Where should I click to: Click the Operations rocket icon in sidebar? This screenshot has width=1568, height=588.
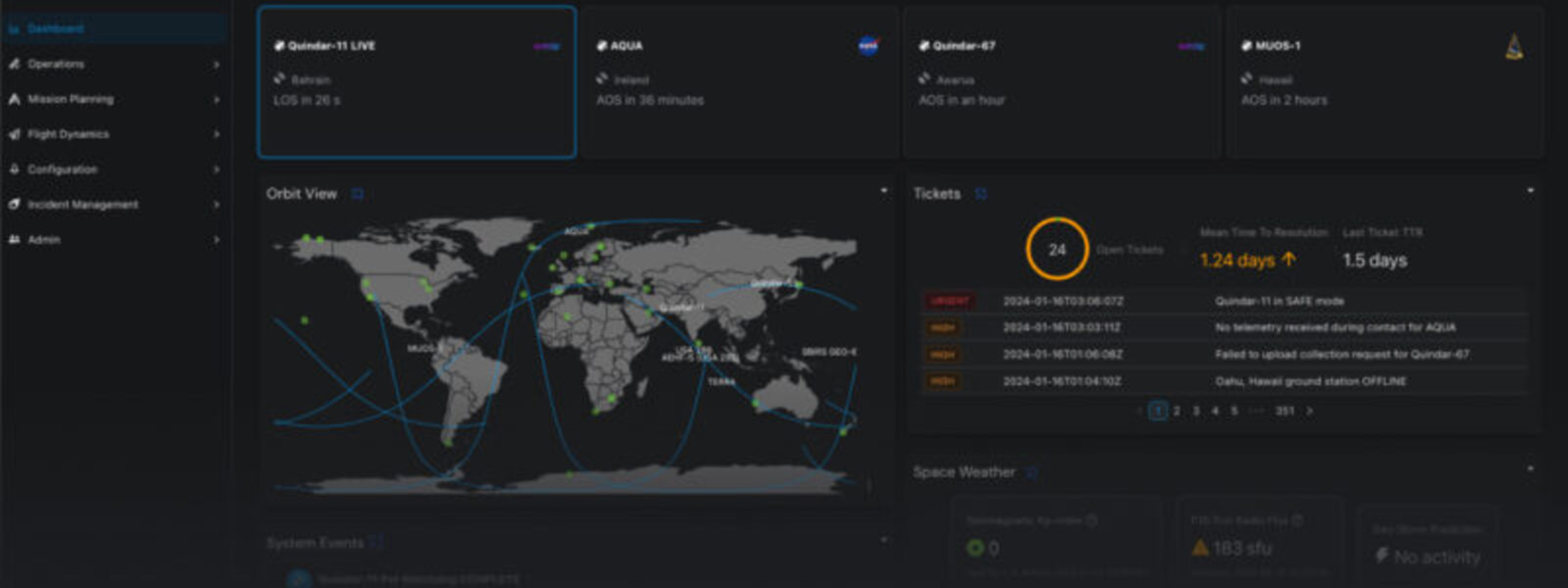pos(14,64)
